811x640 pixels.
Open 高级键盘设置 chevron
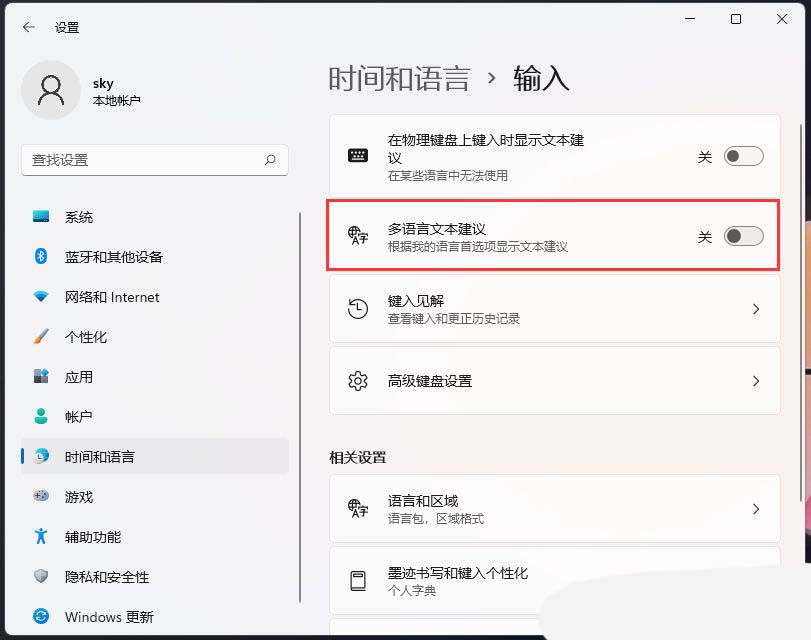point(756,381)
